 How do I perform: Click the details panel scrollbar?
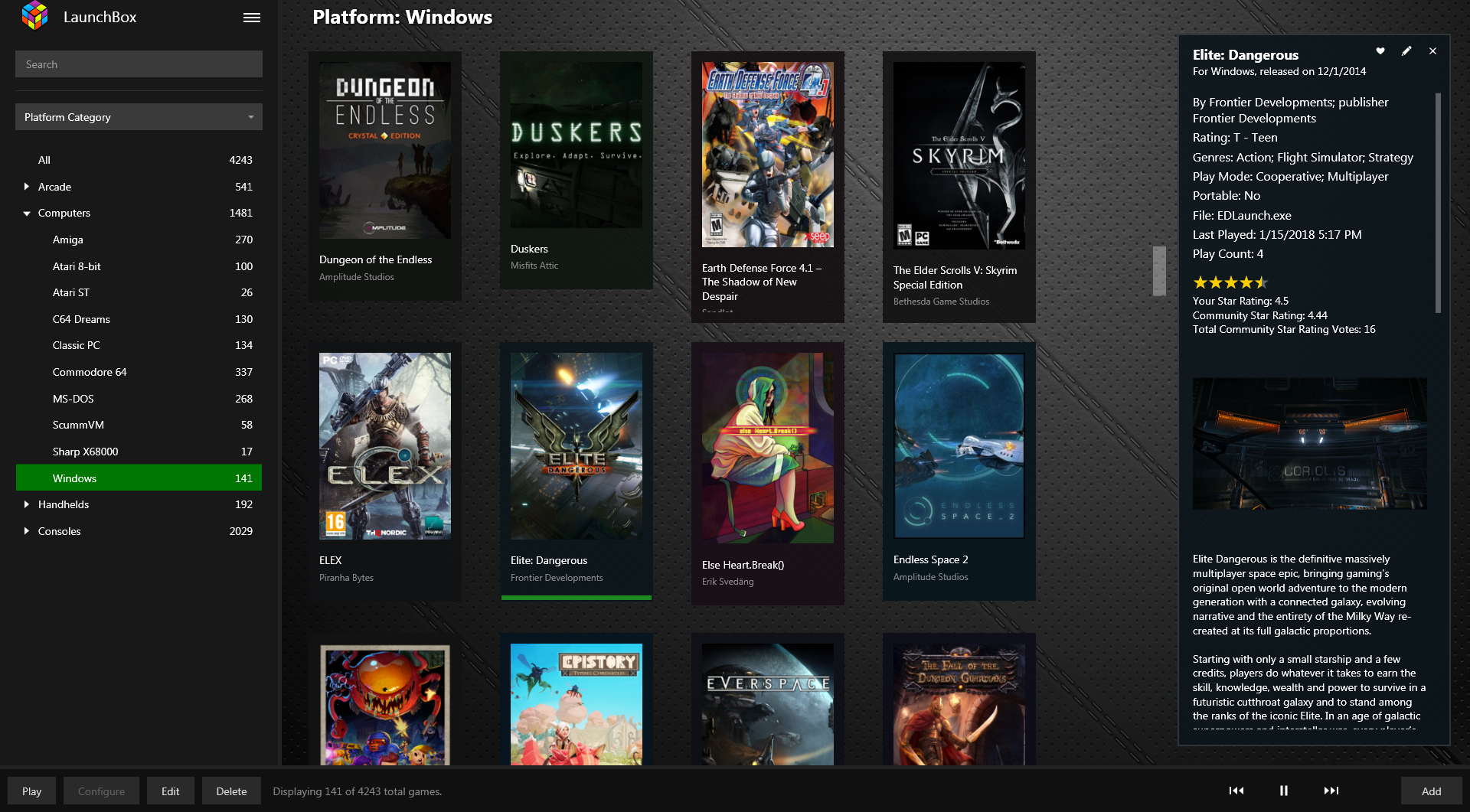click(x=1438, y=203)
